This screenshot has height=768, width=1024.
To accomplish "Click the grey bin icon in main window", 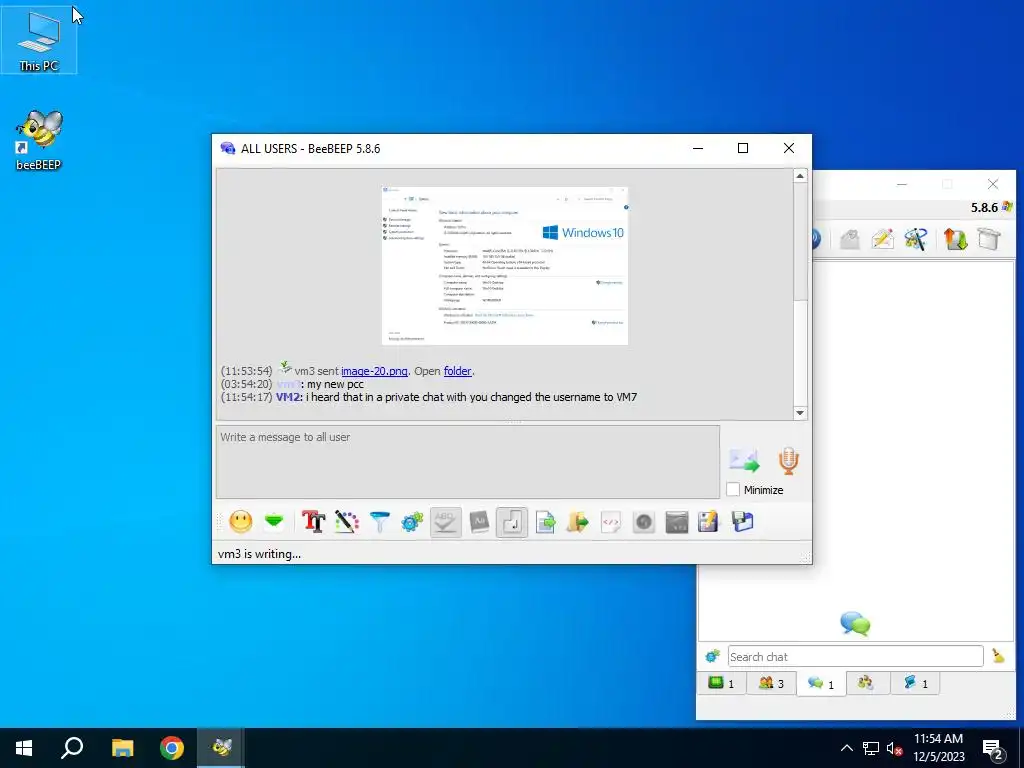I will click(989, 239).
